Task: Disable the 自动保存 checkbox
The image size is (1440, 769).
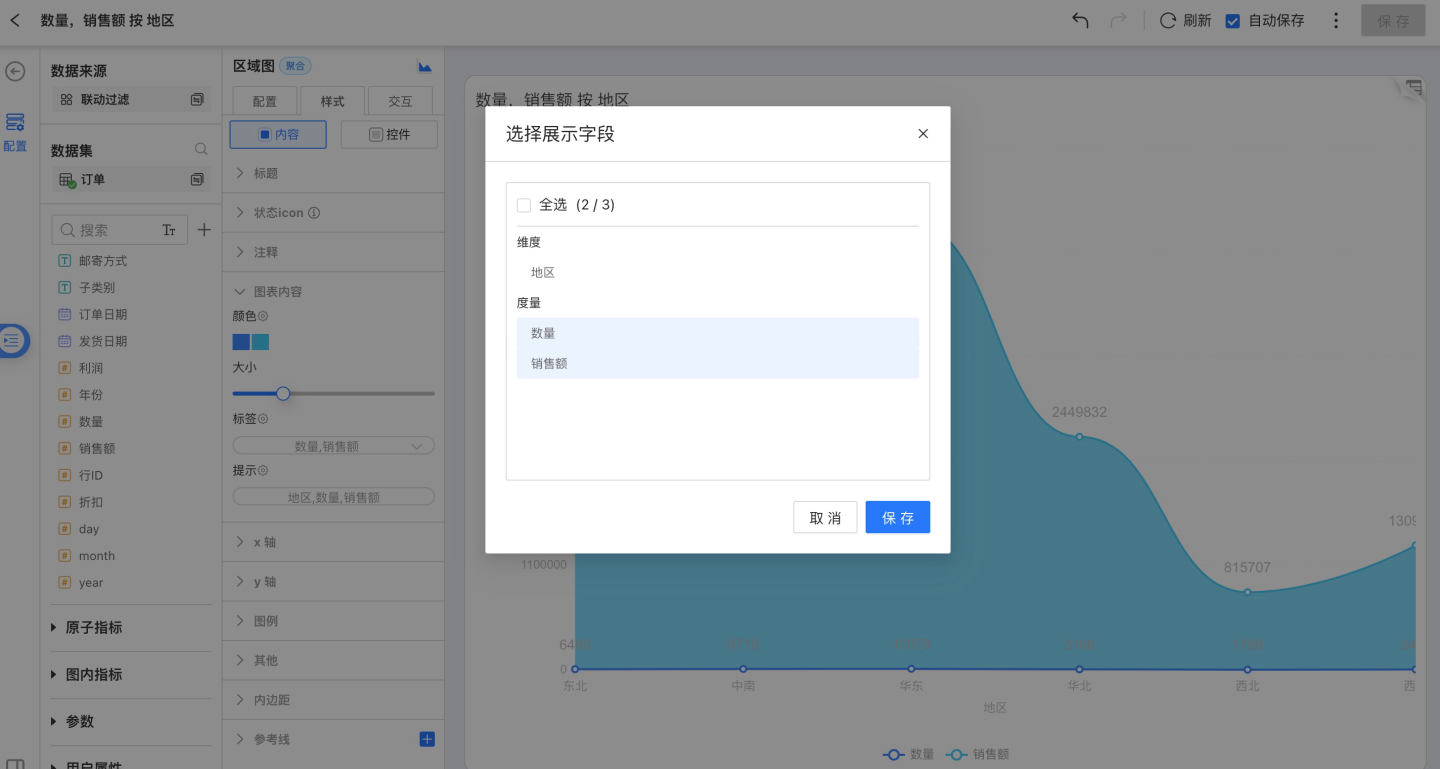Action: click(x=1233, y=20)
